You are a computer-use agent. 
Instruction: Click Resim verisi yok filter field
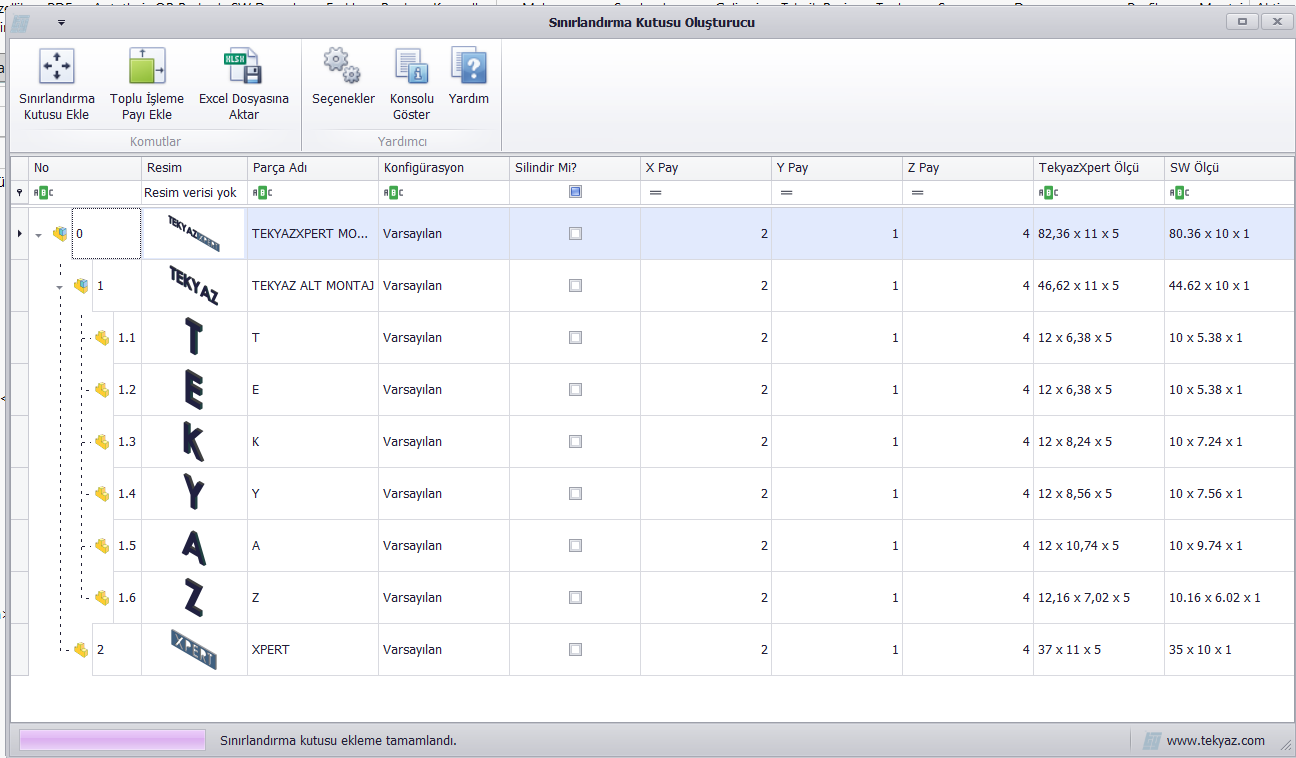(194, 192)
